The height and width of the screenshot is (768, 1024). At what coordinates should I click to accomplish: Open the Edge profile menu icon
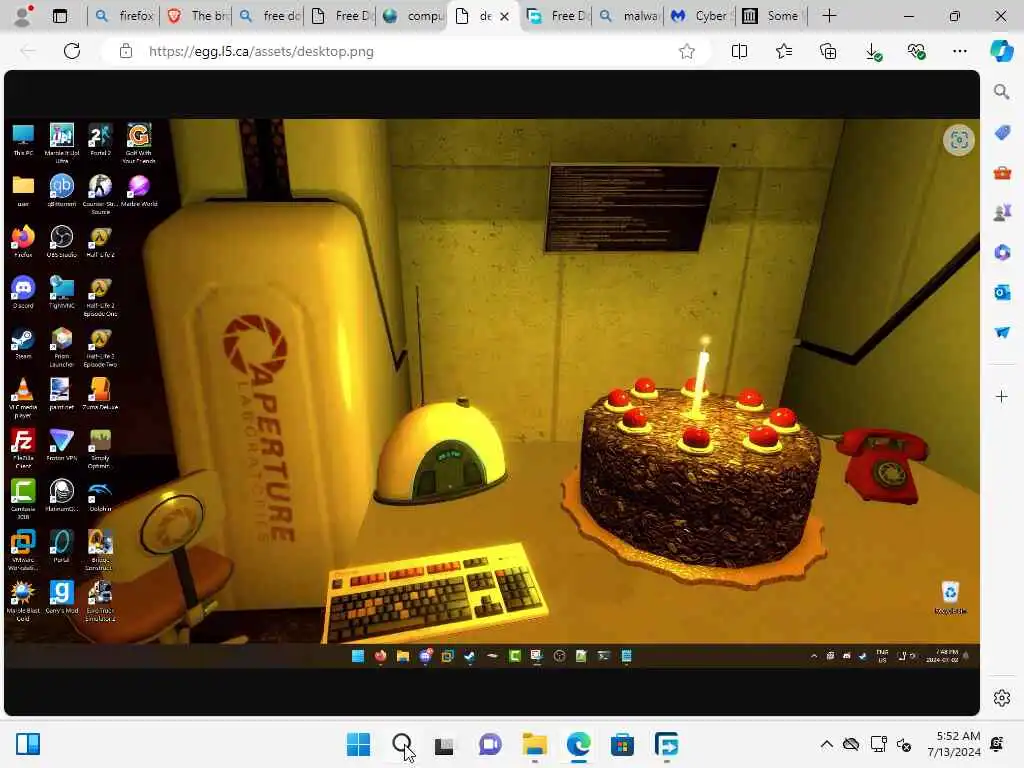[x=23, y=16]
